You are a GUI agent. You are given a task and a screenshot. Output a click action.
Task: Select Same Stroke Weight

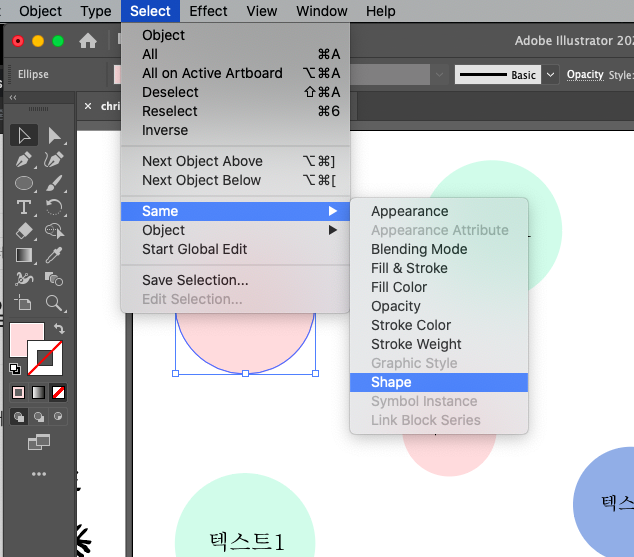(439, 344)
